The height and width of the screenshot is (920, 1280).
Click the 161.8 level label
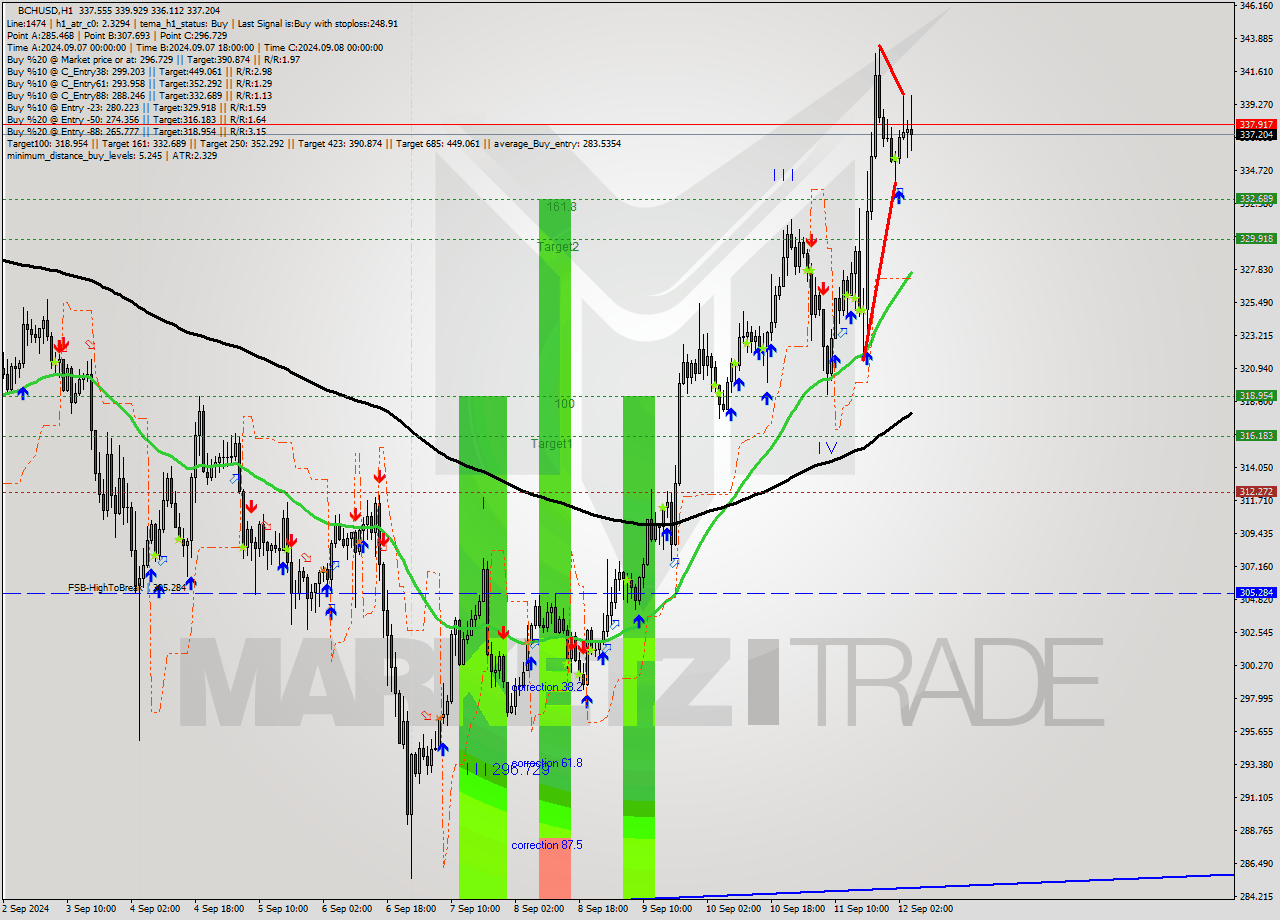point(561,206)
